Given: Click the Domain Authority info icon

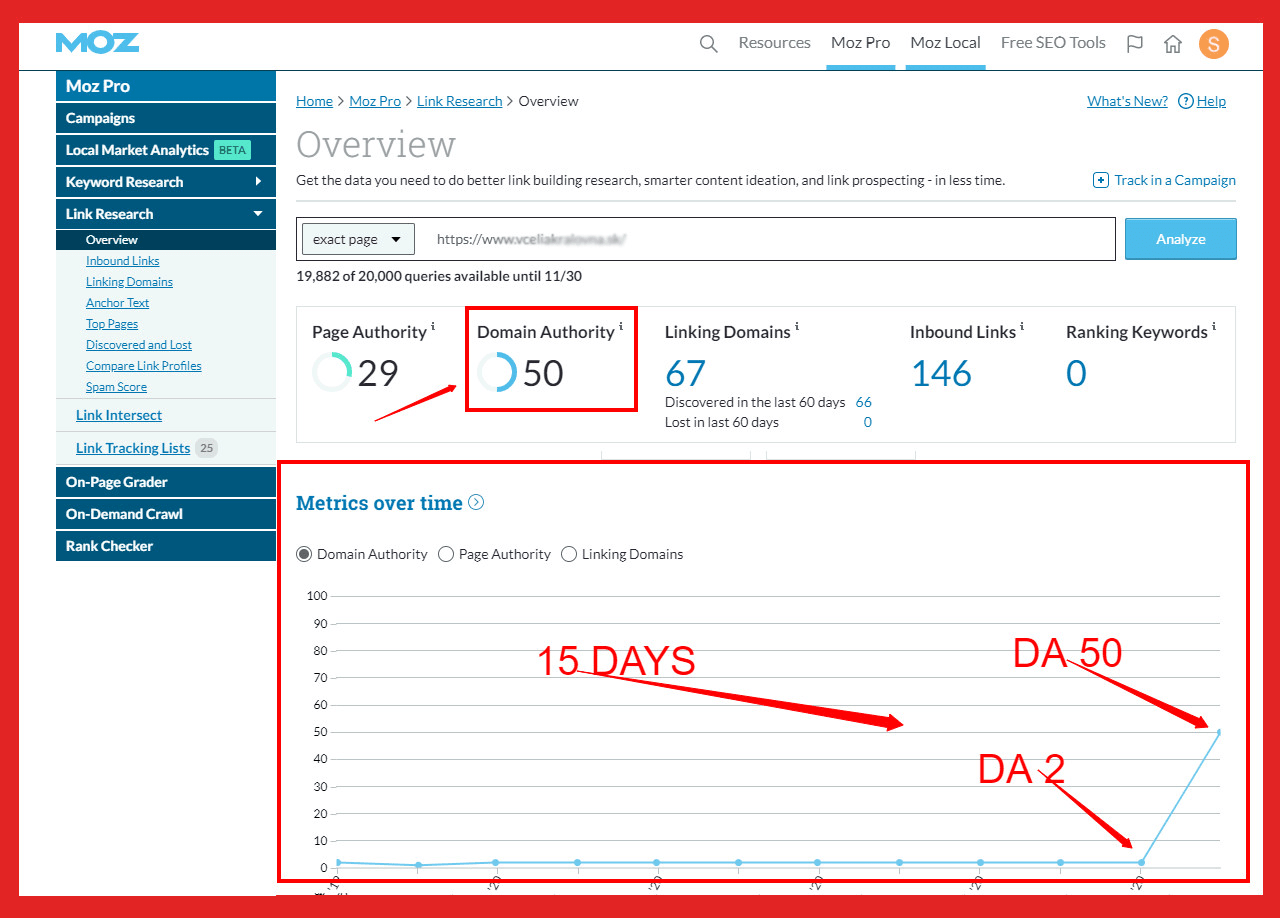Looking at the screenshot, I should point(621,326).
